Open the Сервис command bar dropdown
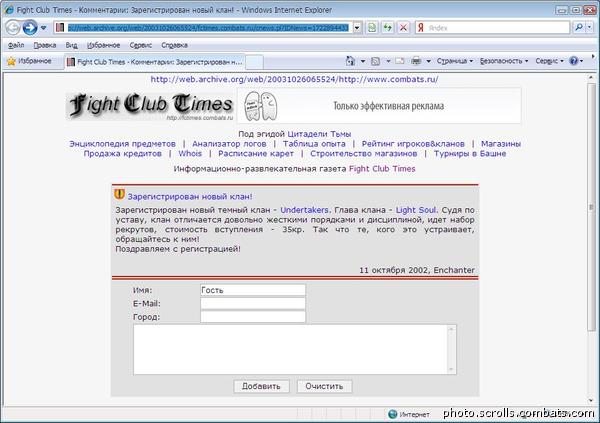Viewport: 600px width, 423px height. point(549,61)
